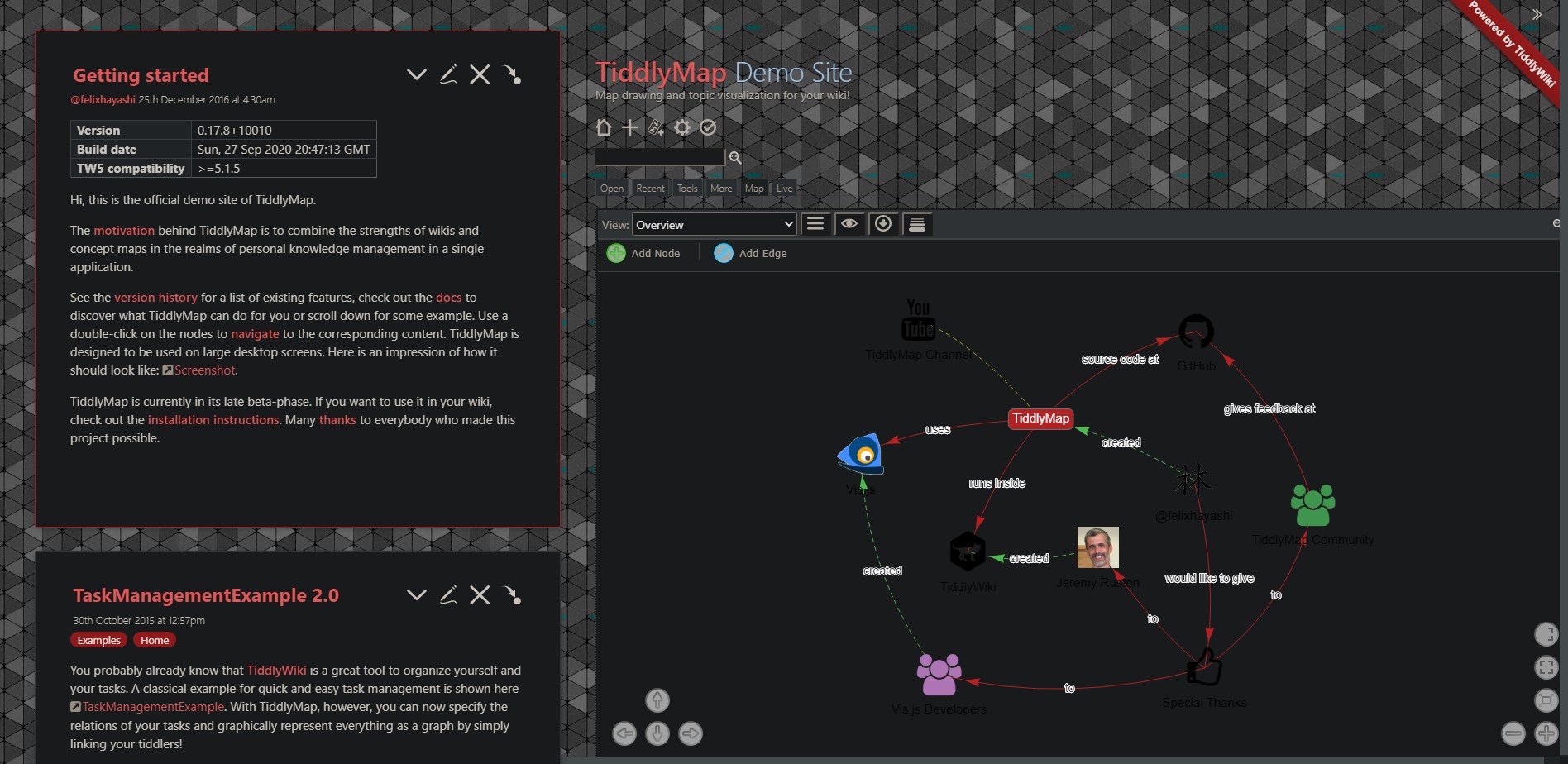
Task: Switch to the Open tab
Action: 612,189
